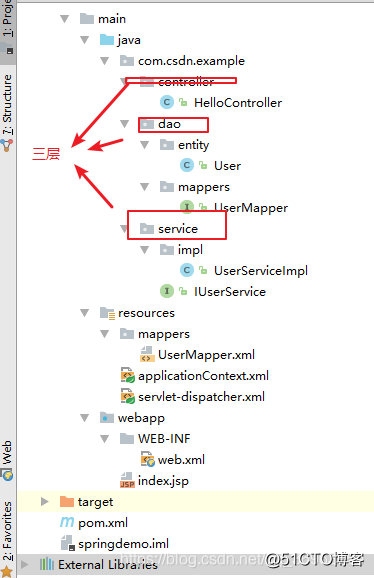Screen dimensions: 374x578
Task: Select springdemo.iml file name
Action: tap(123, 544)
